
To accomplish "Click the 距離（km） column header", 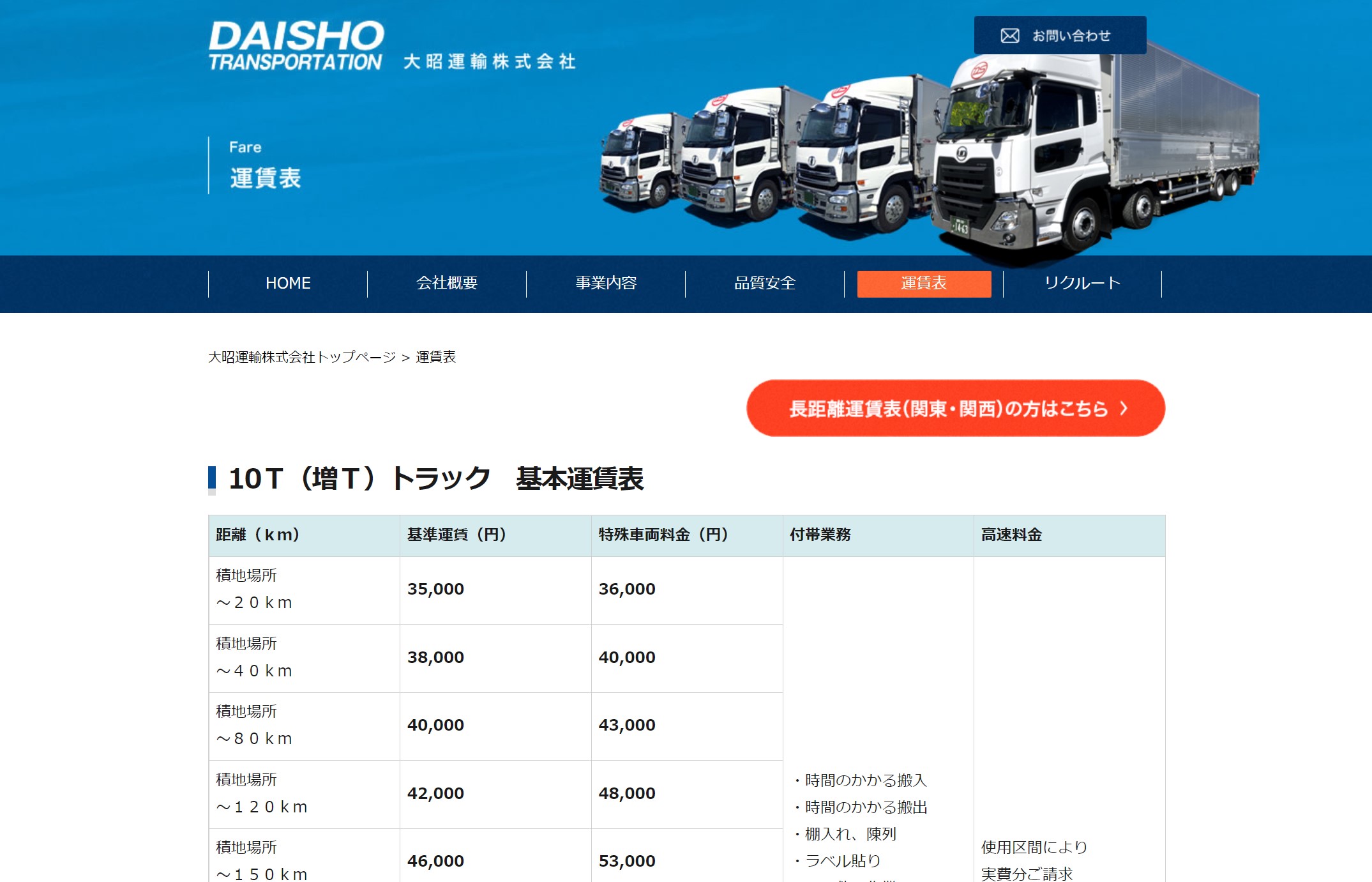I will (x=305, y=535).
